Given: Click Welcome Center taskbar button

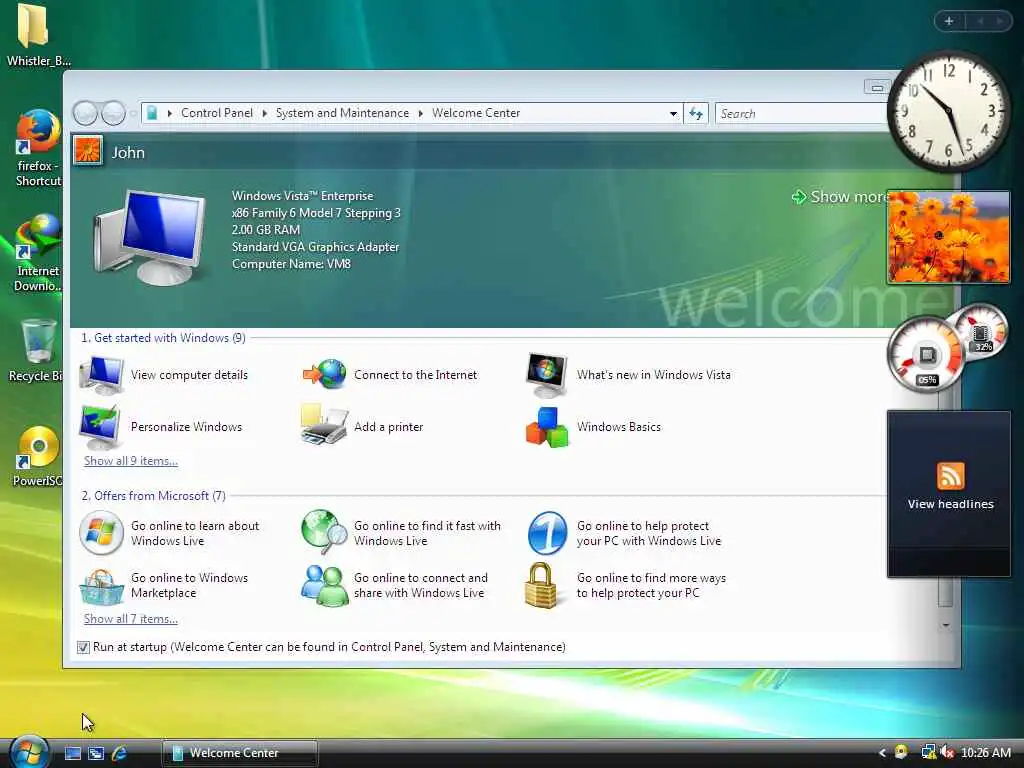Looking at the screenshot, I should (240, 753).
